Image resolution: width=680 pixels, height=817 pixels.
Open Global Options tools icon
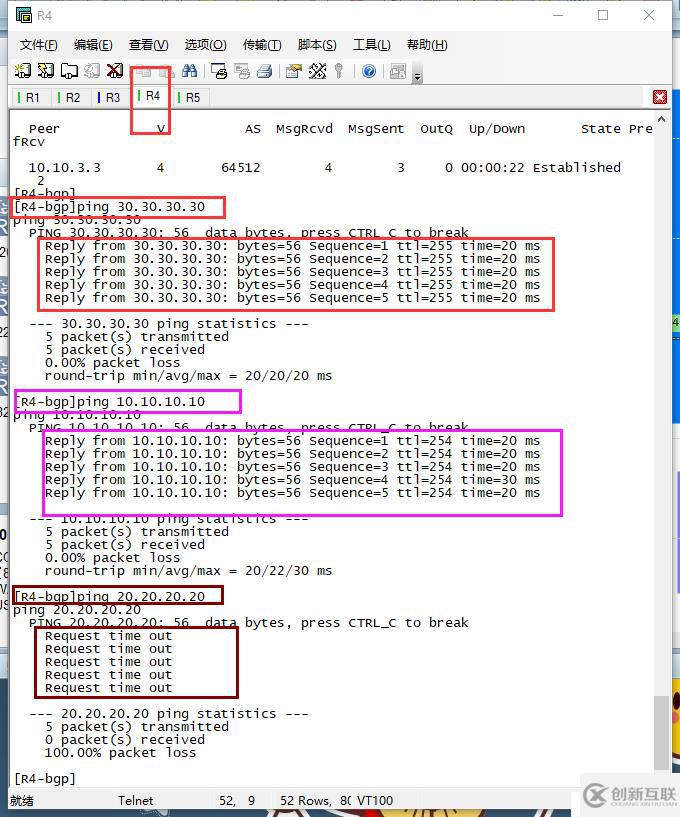[317, 71]
